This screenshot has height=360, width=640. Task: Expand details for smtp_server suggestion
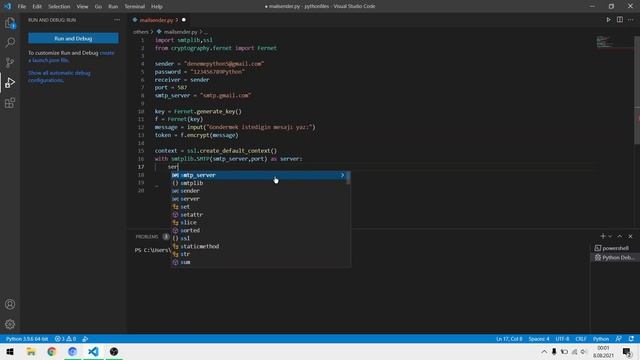pos(342,175)
